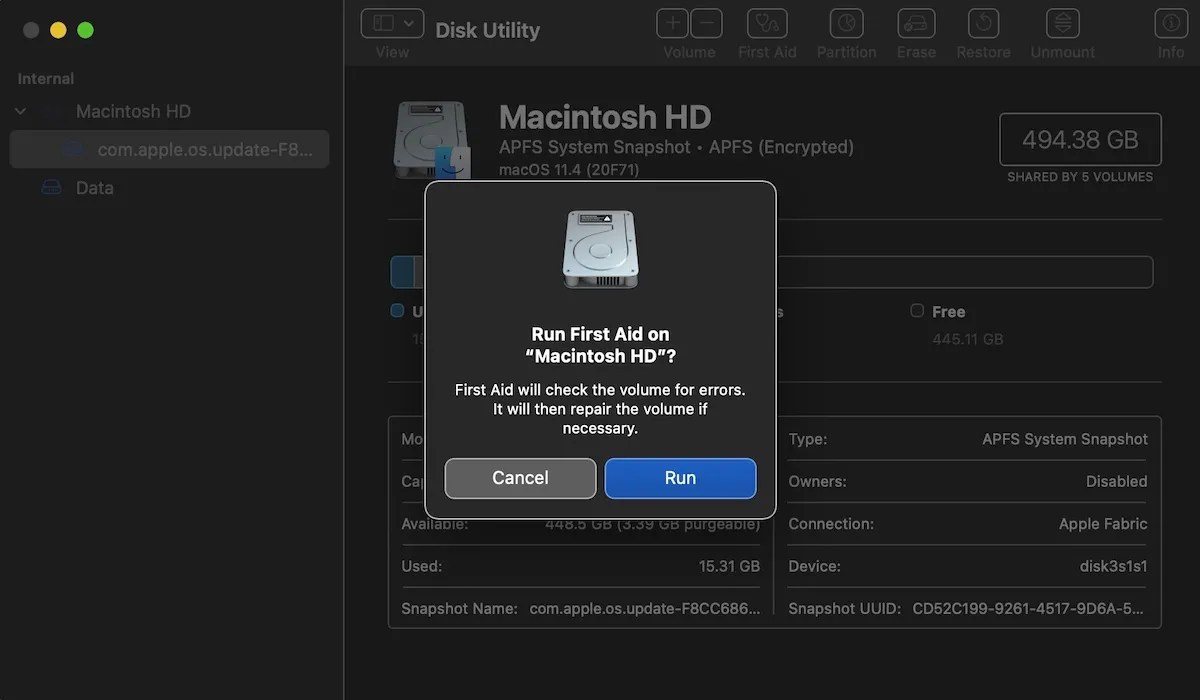Select the Erase toolbar icon
The image size is (1200, 700).
(x=916, y=23)
